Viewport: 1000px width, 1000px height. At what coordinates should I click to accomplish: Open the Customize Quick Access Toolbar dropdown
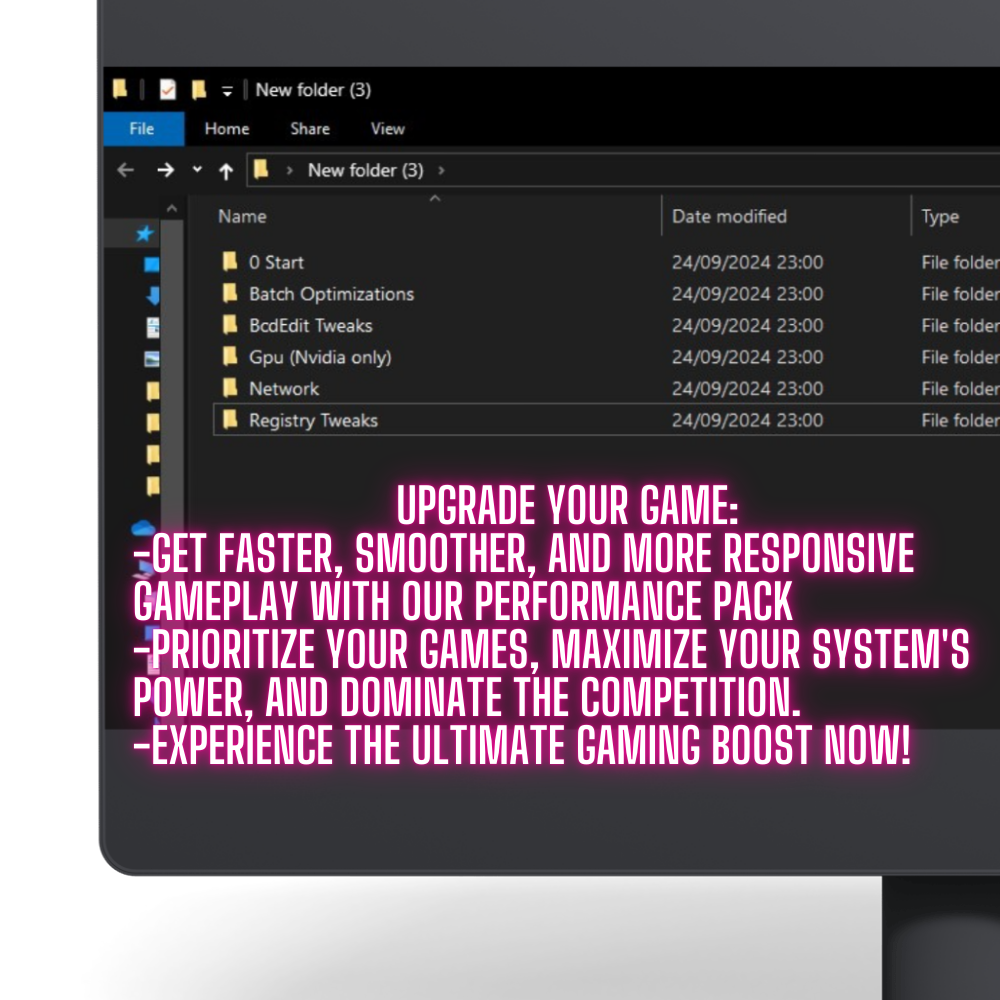227,92
